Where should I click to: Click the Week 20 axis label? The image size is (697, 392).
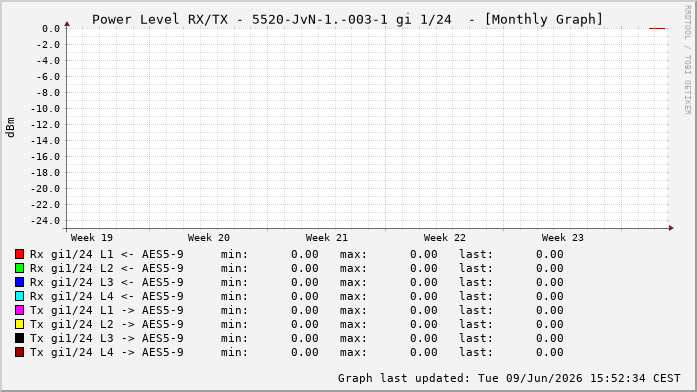(x=208, y=238)
